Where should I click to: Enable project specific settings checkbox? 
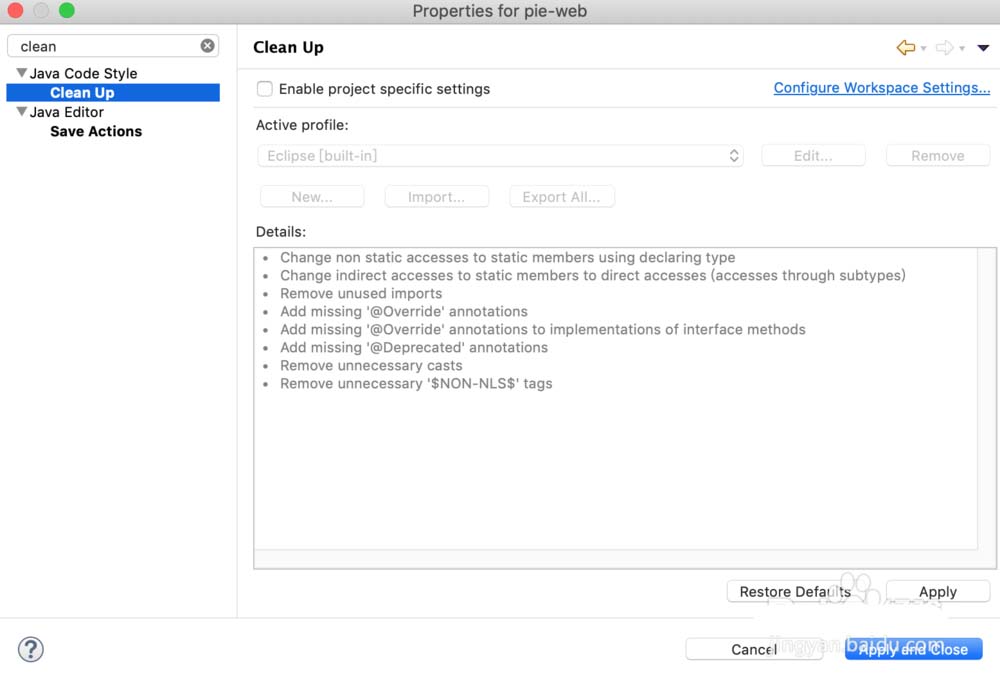click(x=265, y=89)
